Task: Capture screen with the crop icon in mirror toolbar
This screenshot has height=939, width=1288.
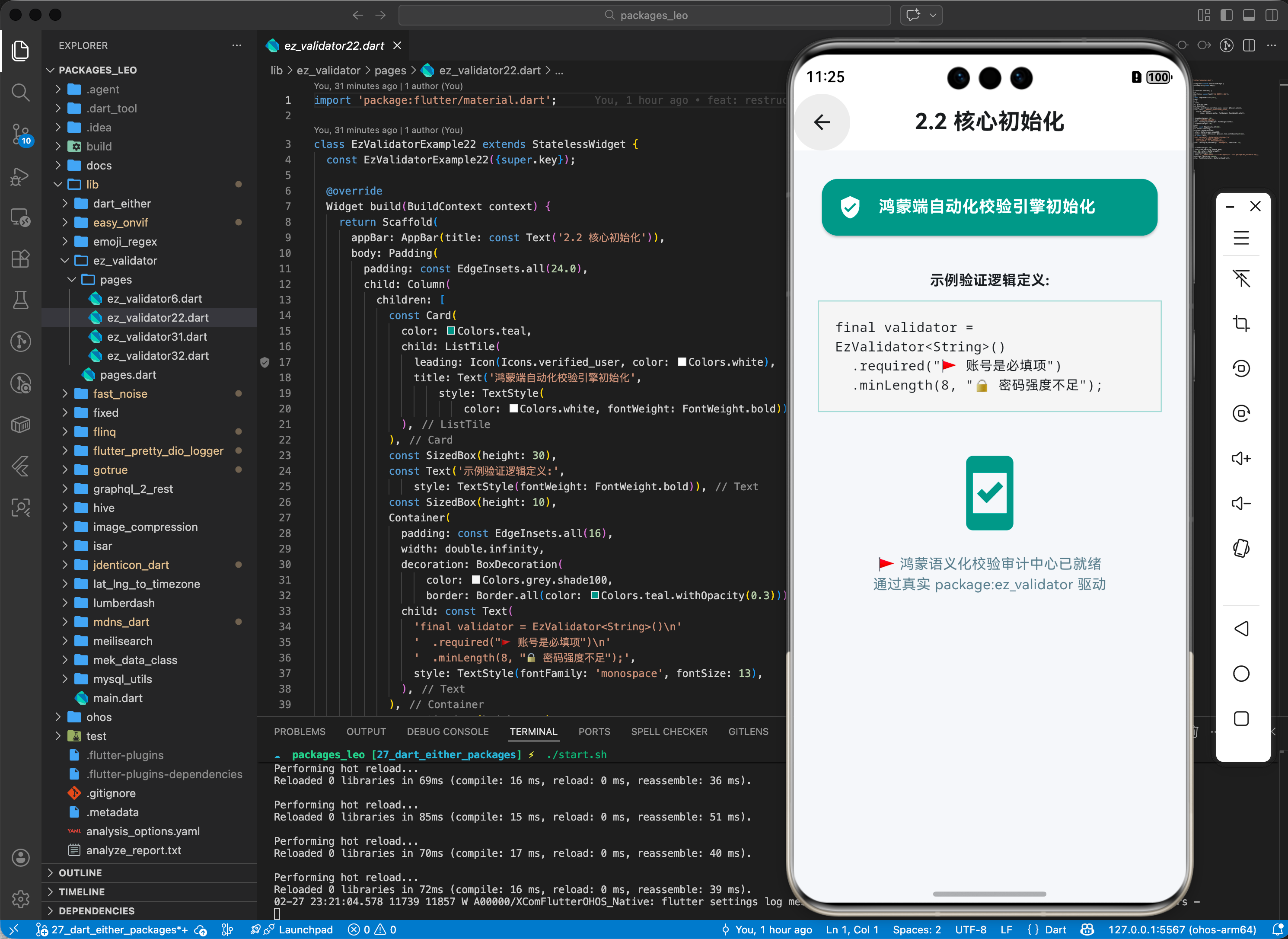Action: tap(1241, 324)
